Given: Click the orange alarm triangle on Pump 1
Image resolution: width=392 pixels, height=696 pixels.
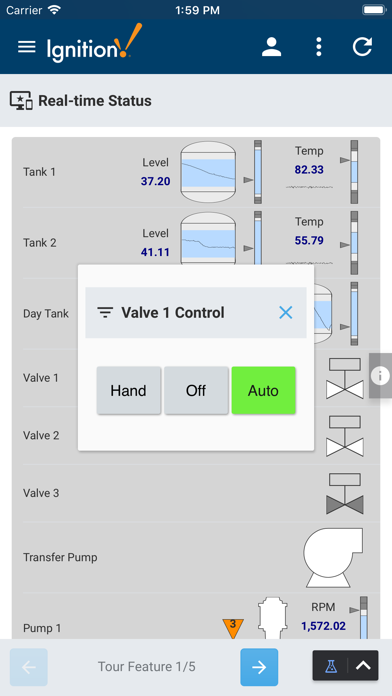Looking at the screenshot, I should point(233,628).
